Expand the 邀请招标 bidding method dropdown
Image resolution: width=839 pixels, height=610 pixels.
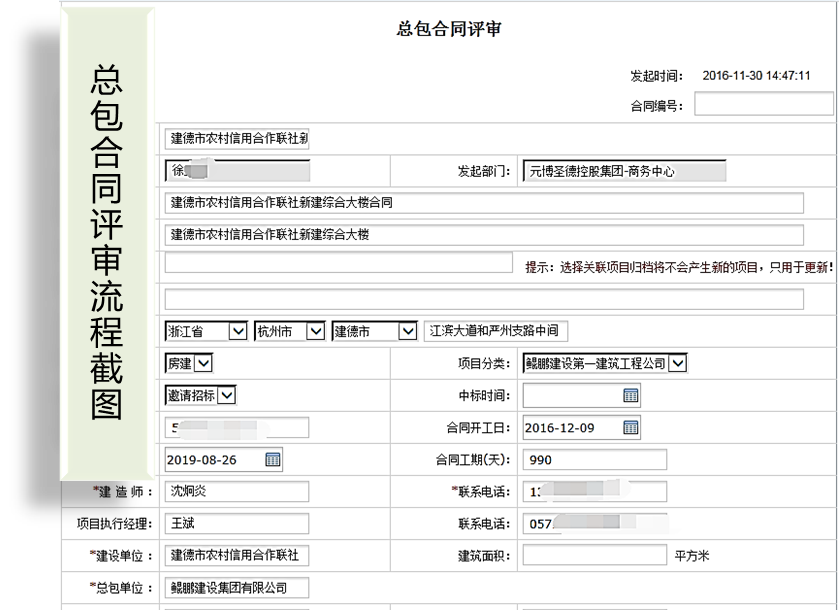coord(226,395)
